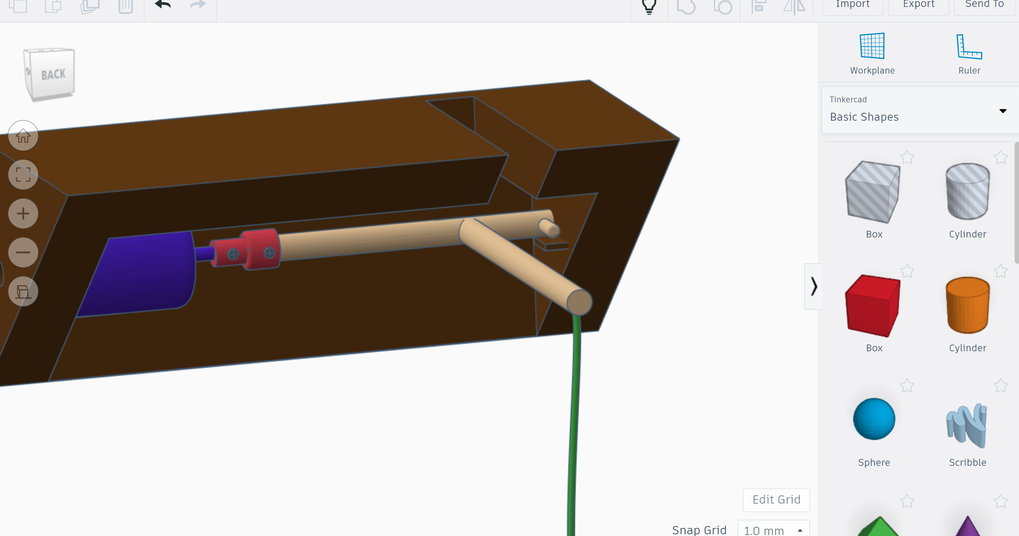Click the BACK view cube
1019x536 pixels.
click(50, 73)
